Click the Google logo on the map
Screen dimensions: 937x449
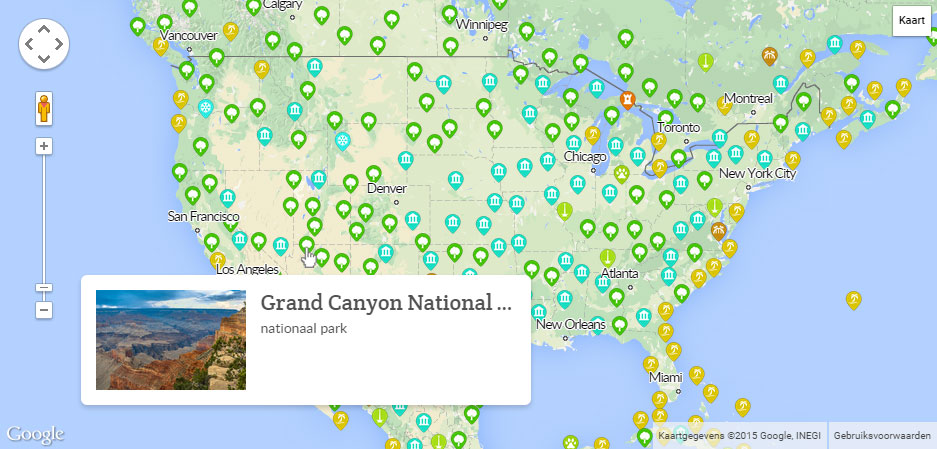click(35, 435)
